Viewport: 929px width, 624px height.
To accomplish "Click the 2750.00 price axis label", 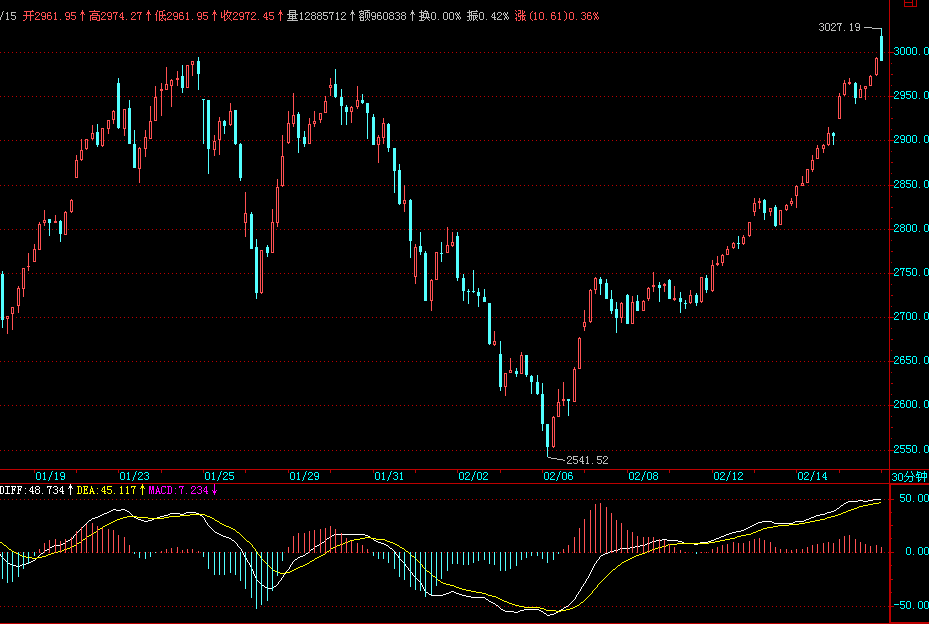I will pos(910,273).
